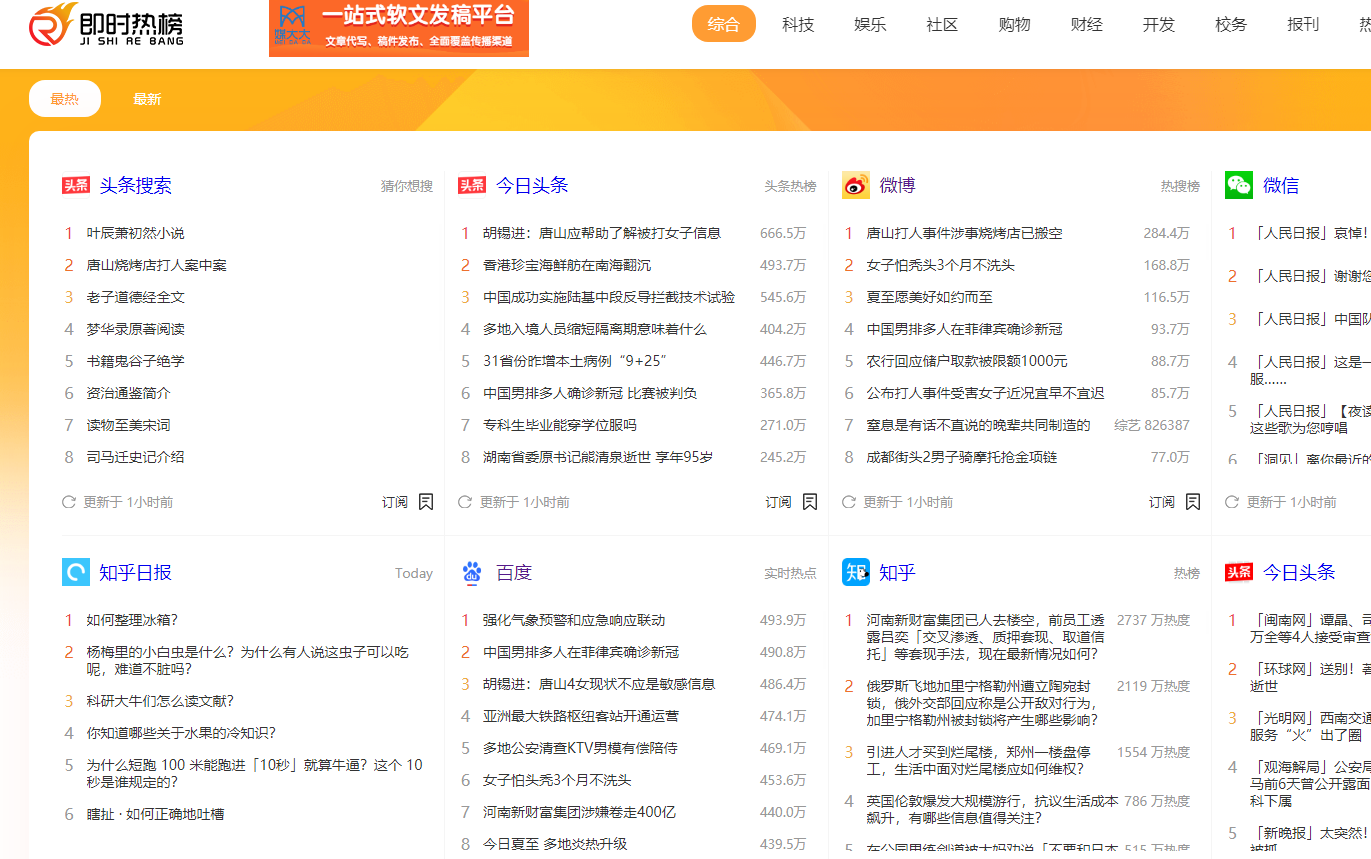Open 专科生毕业能穿学位服吗 headline
This screenshot has height=859, width=1371.
pyautogui.click(x=560, y=425)
